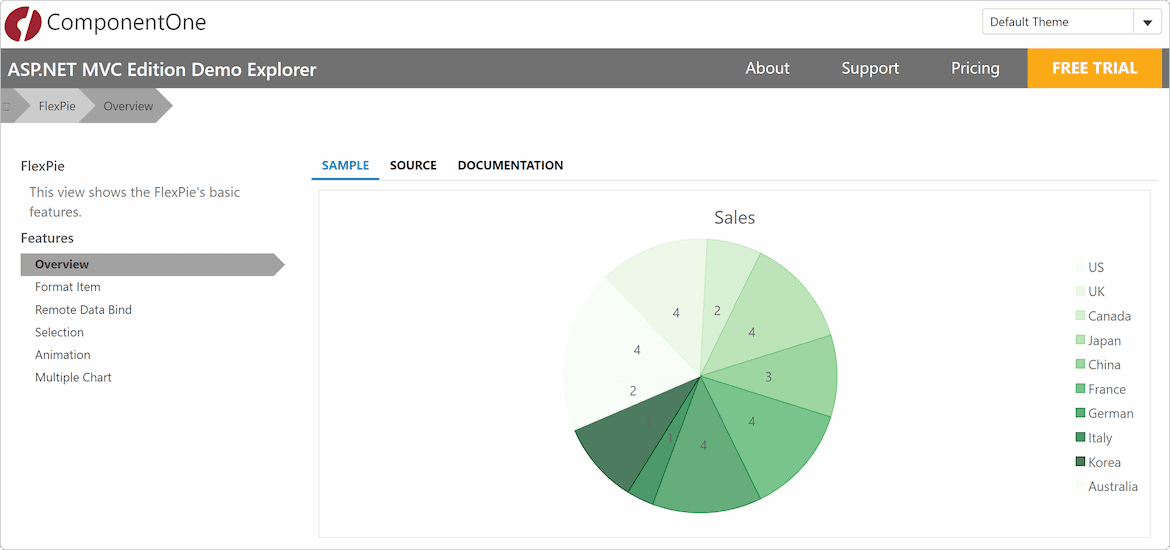Viewport: 1170px width, 550px height.
Task: Click the Default Theme combo box field
Action: pyautogui.click(x=1056, y=23)
